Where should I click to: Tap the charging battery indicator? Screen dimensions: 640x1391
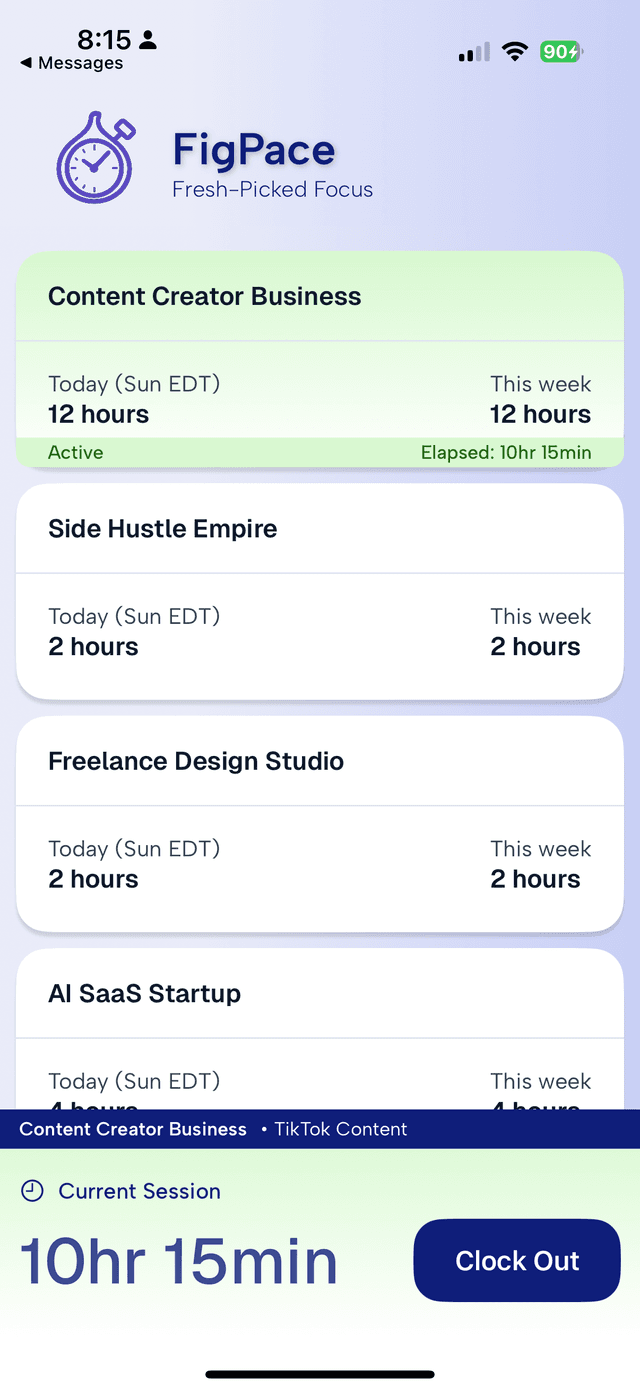pyautogui.click(x=560, y=50)
